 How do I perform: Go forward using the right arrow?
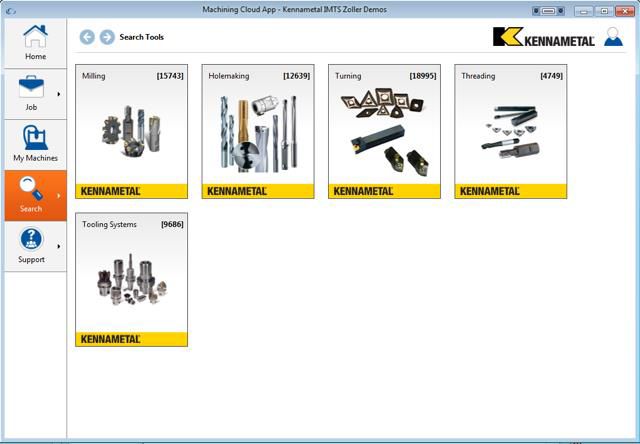107,37
